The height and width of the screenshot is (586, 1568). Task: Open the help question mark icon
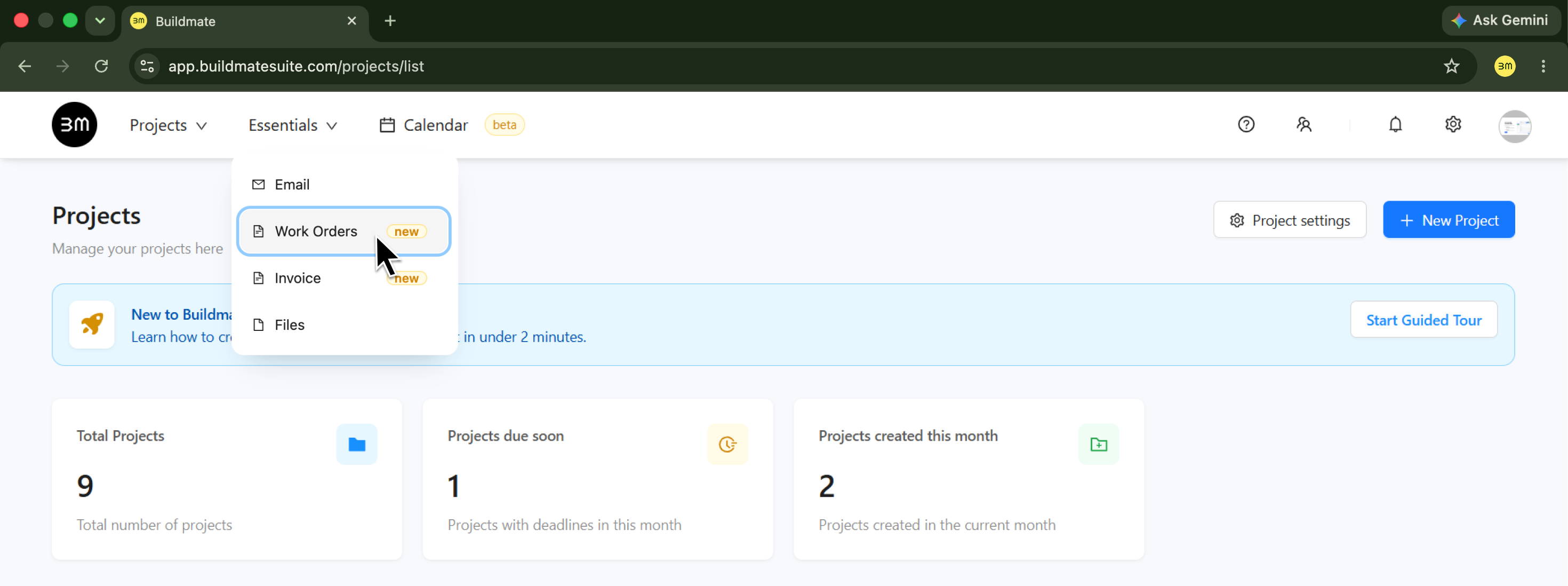point(1246,124)
